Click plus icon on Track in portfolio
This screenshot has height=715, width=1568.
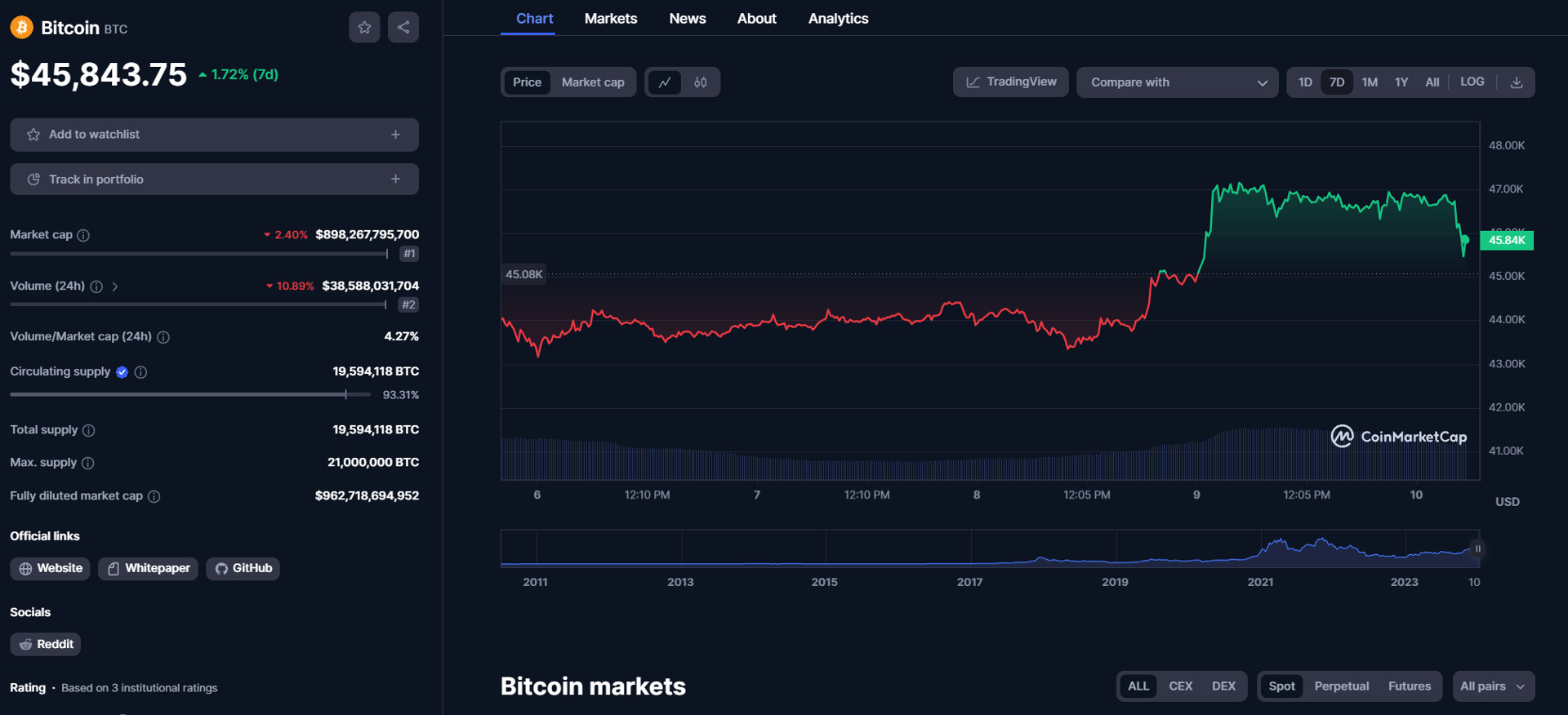pos(396,179)
